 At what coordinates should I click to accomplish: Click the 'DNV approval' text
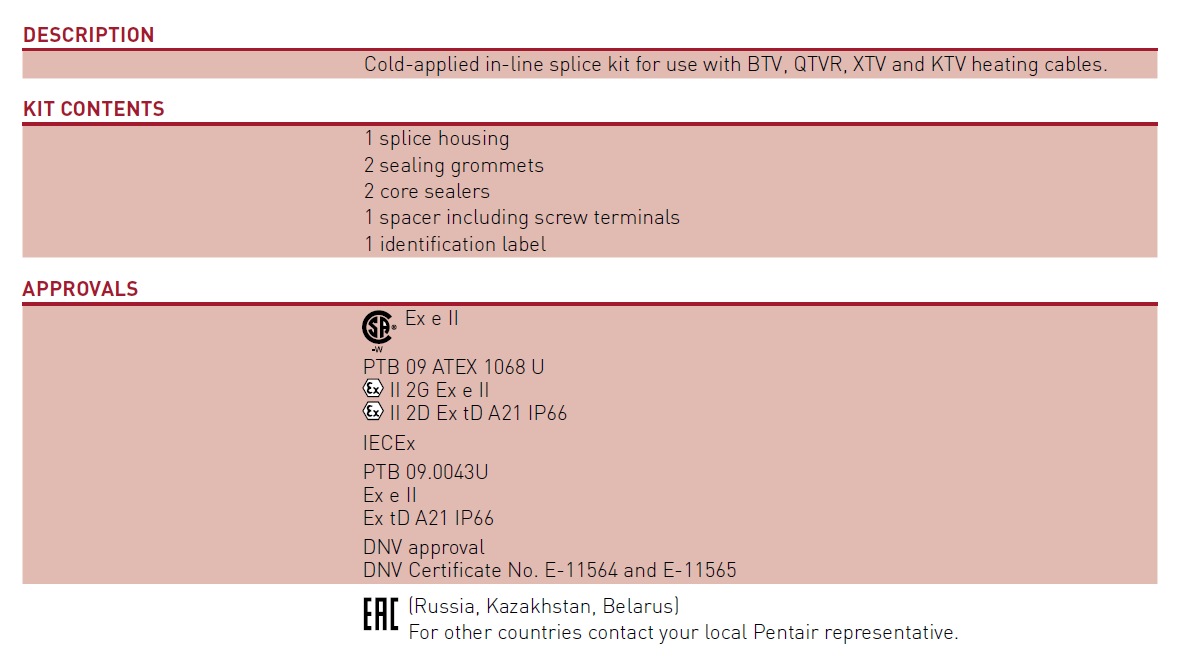coord(424,547)
